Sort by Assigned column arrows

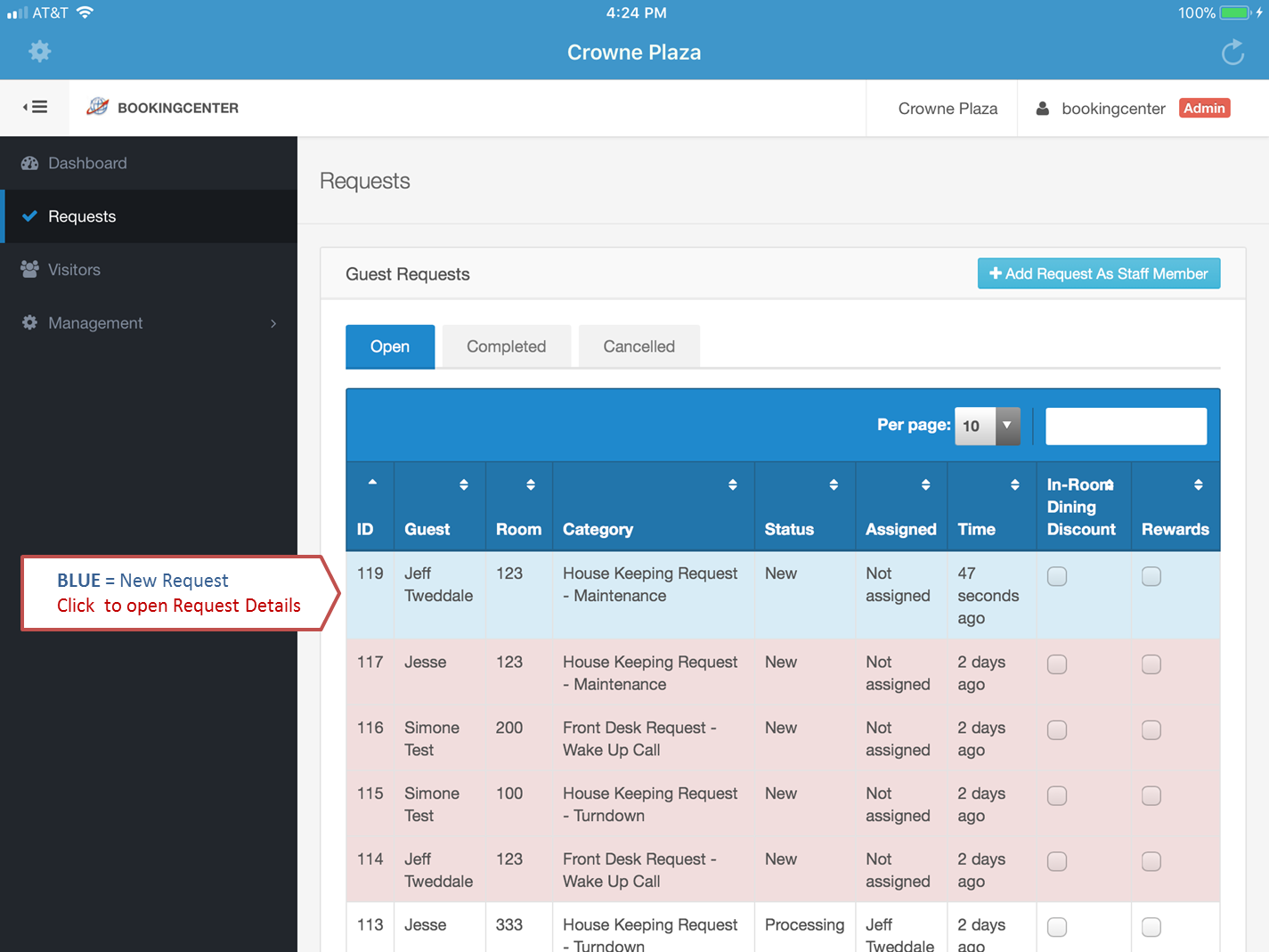(926, 484)
